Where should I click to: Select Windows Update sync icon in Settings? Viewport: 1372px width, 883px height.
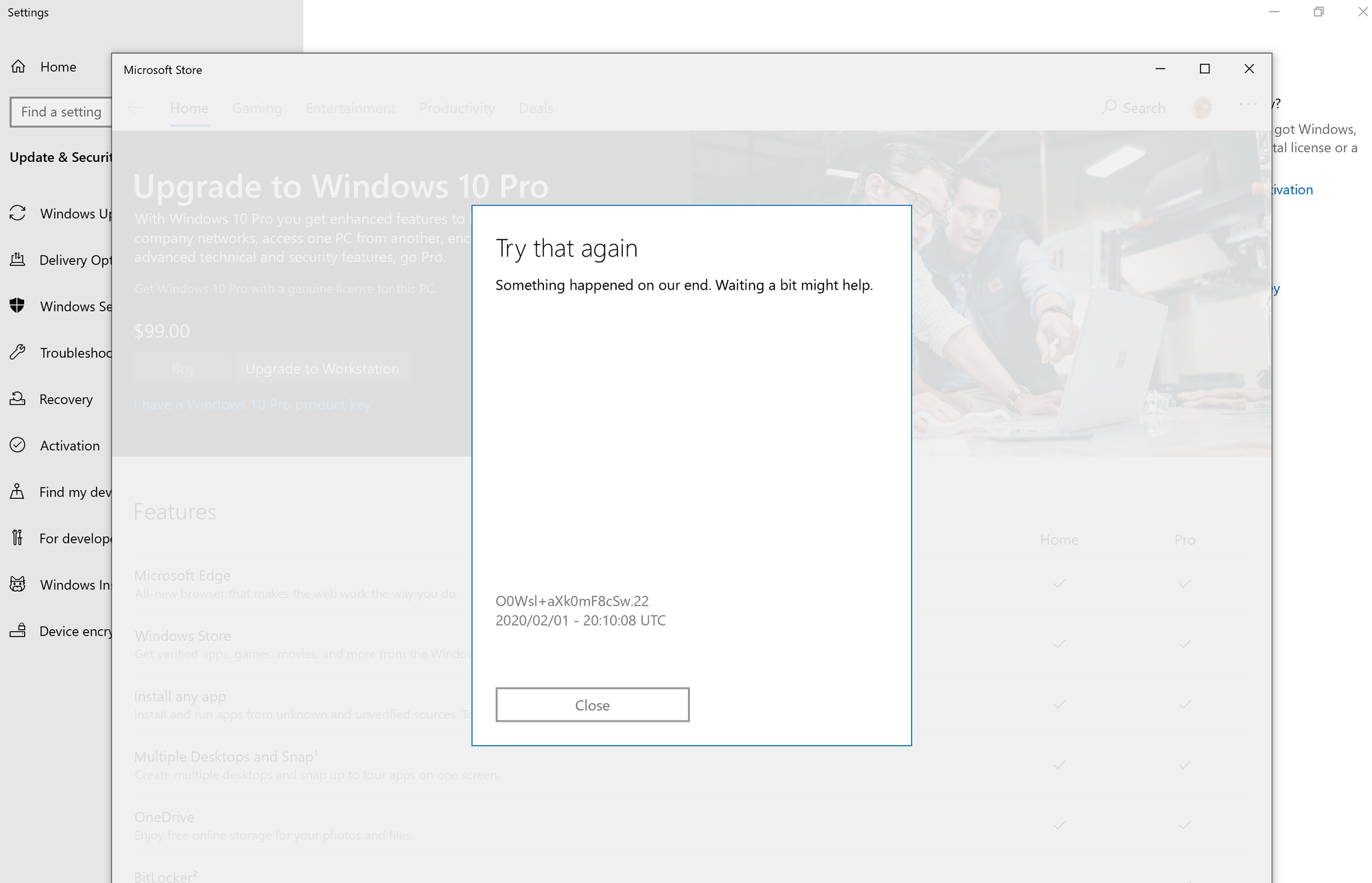tap(18, 213)
